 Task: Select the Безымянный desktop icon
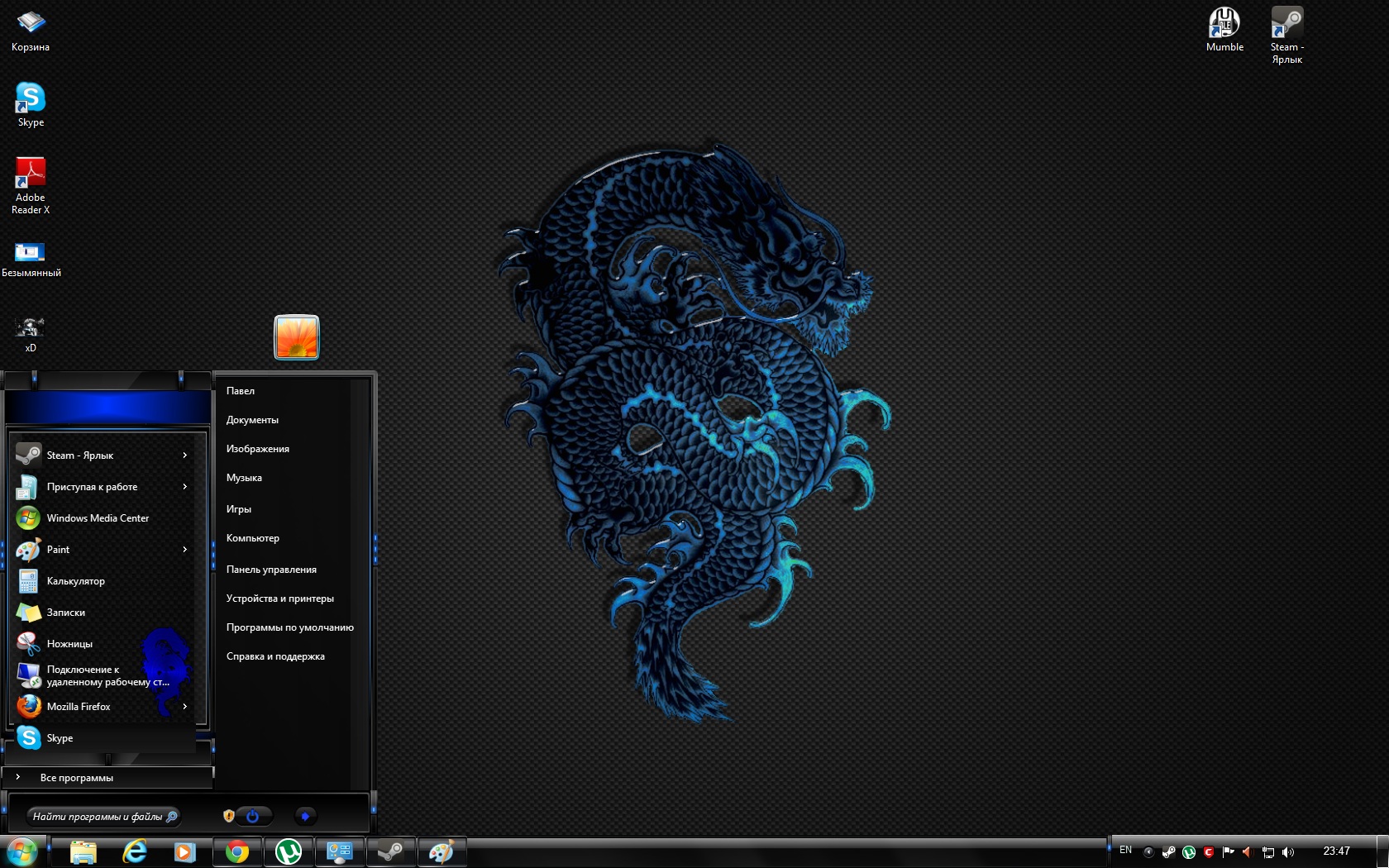coord(31,258)
